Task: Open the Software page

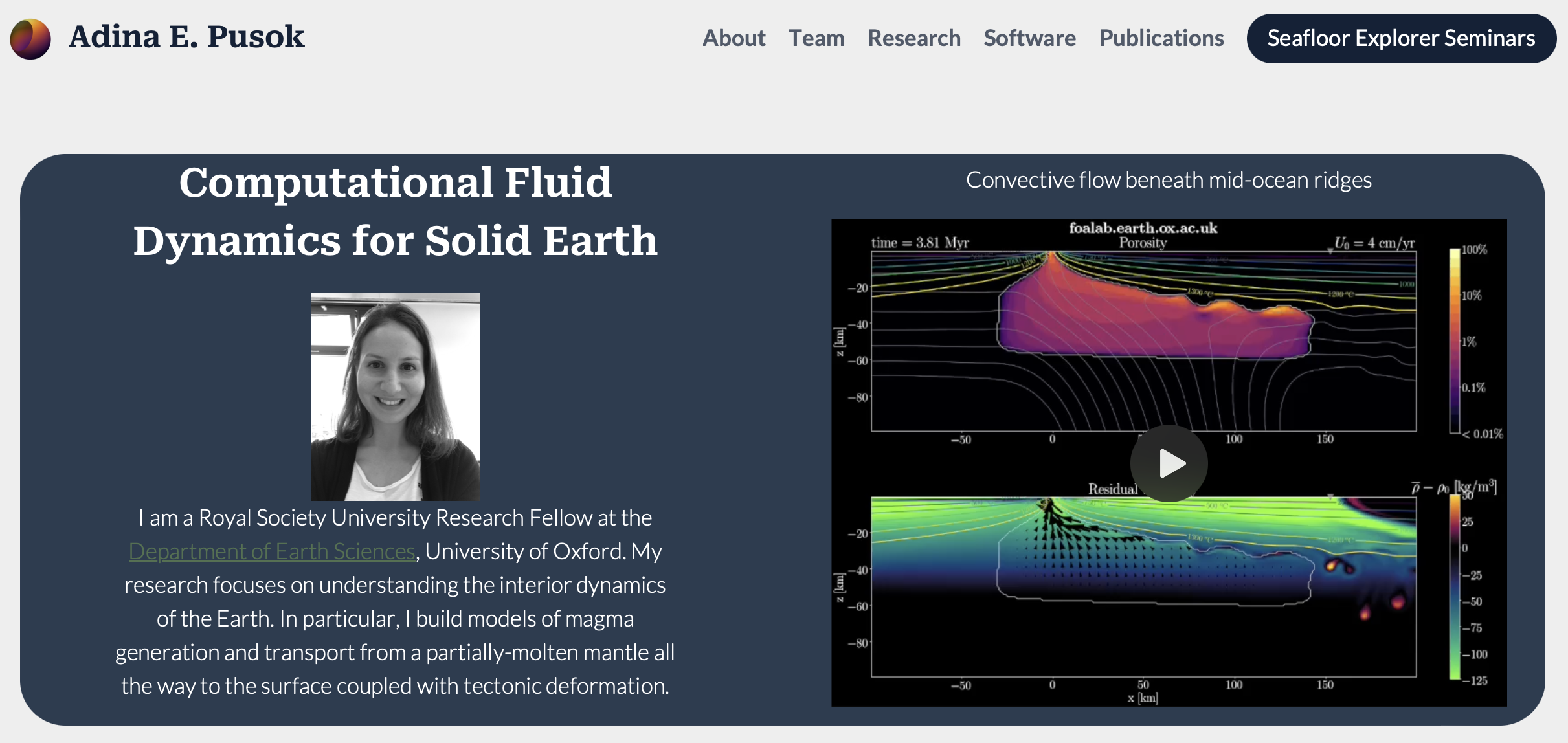Action: pos(1029,38)
